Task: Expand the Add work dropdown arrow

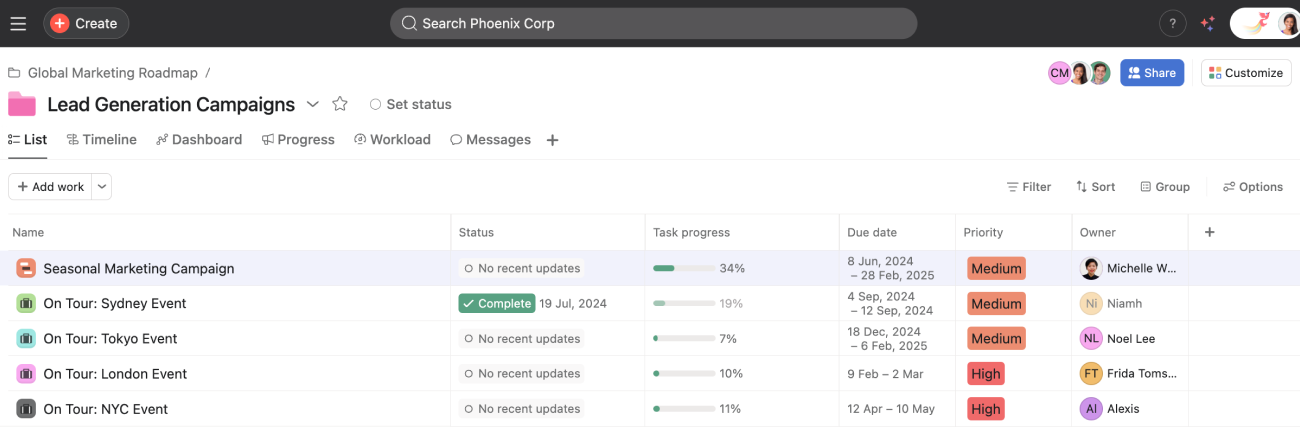Action: [102, 187]
